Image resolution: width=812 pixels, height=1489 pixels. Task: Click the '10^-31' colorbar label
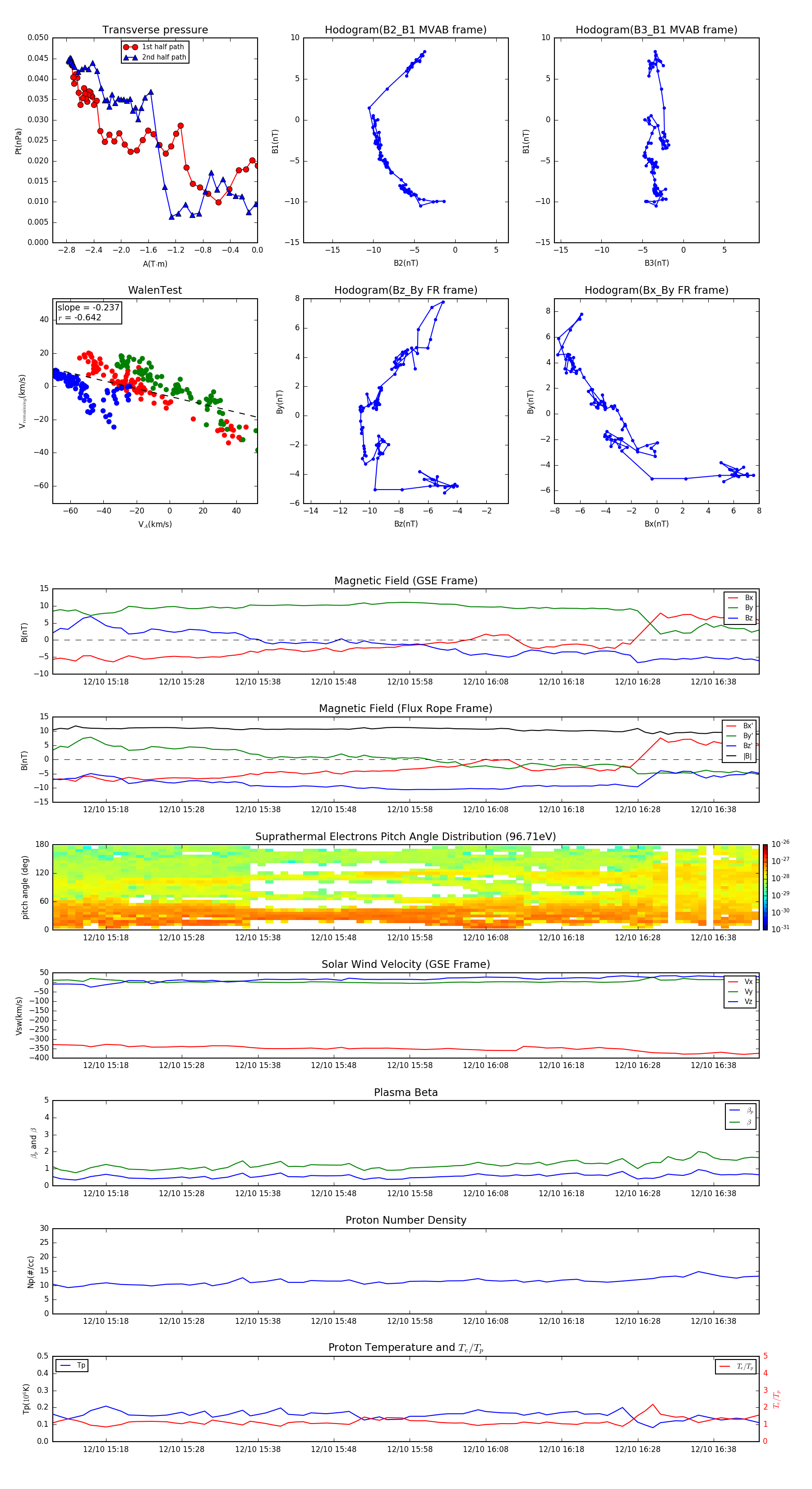pyautogui.click(x=780, y=929)
